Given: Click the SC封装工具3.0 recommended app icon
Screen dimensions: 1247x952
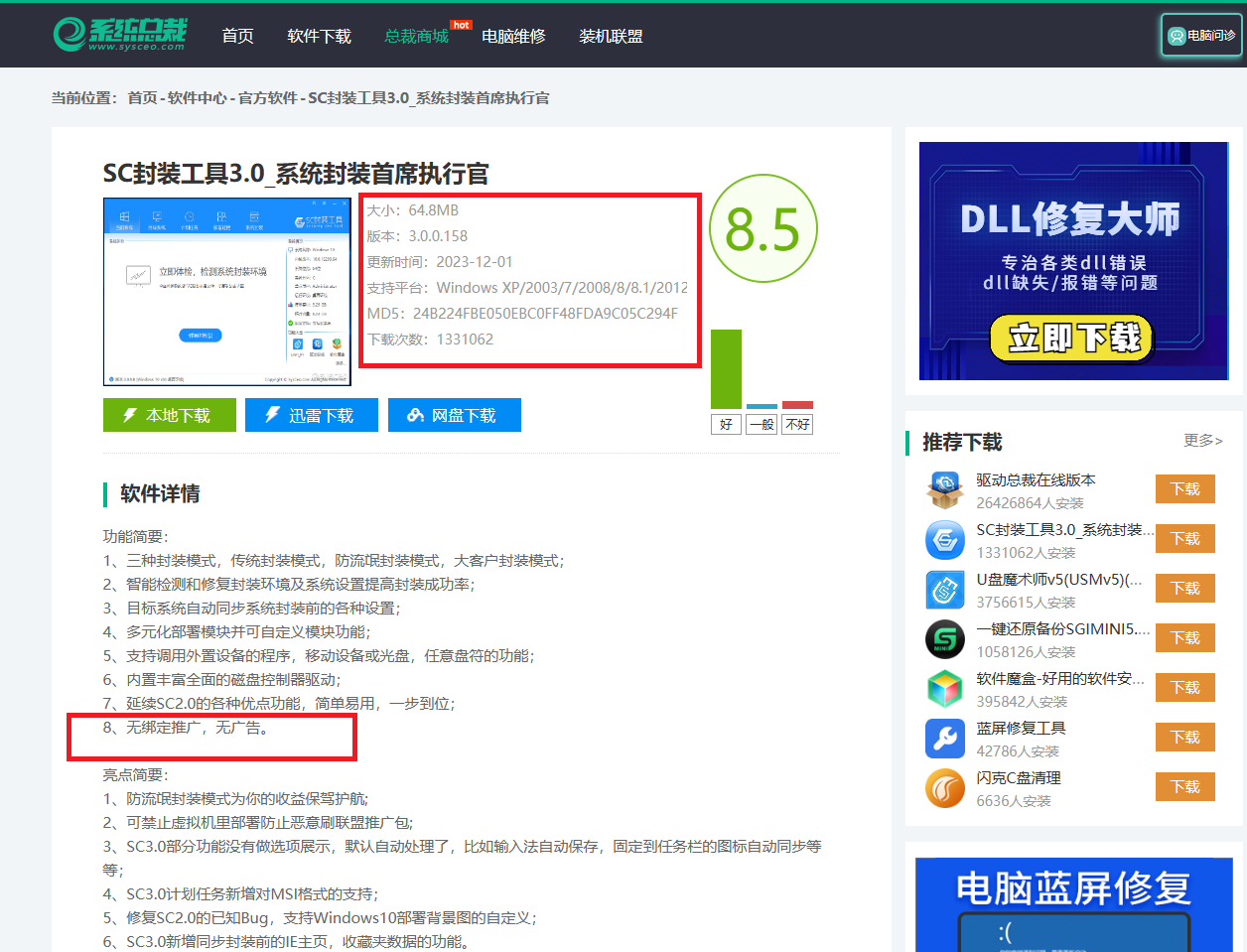Looking at the screenshot, I should (944, 540).
